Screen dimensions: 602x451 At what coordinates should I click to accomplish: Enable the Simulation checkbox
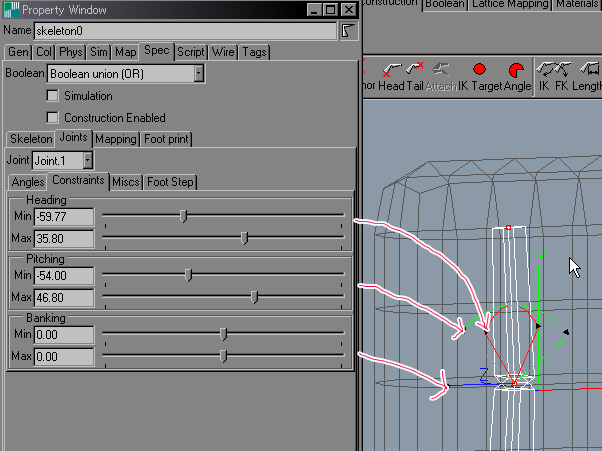coord(52,96)
